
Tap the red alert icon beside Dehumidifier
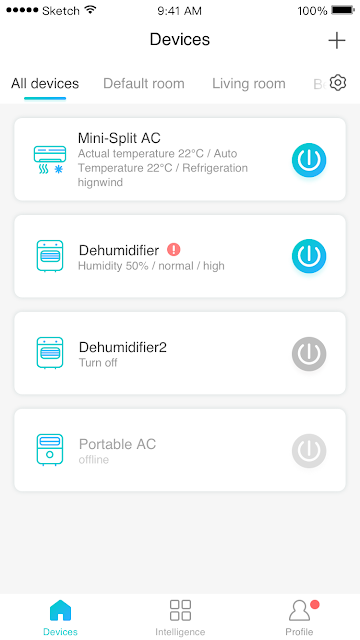[x=173, y=249]
